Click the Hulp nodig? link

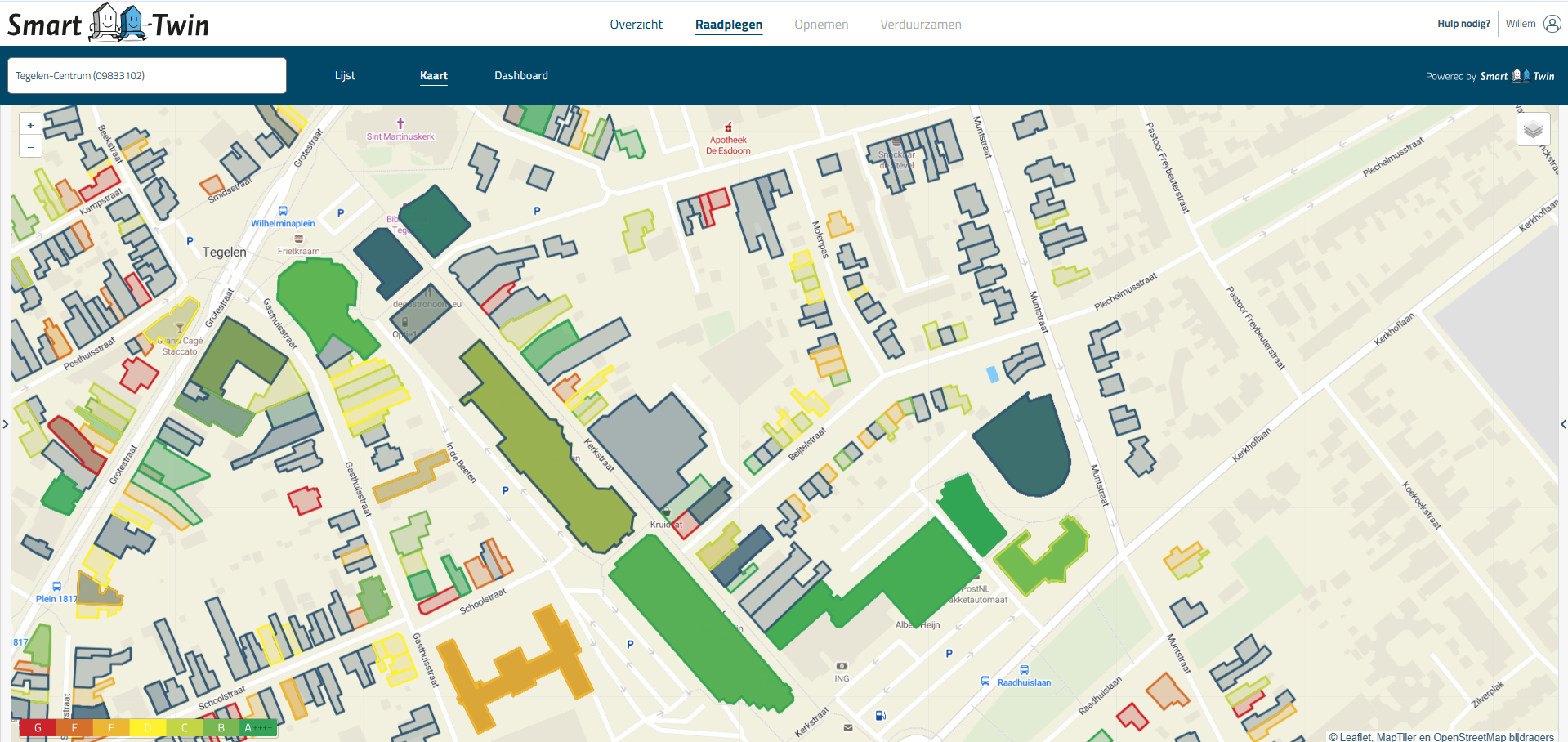coord(1463,24)
